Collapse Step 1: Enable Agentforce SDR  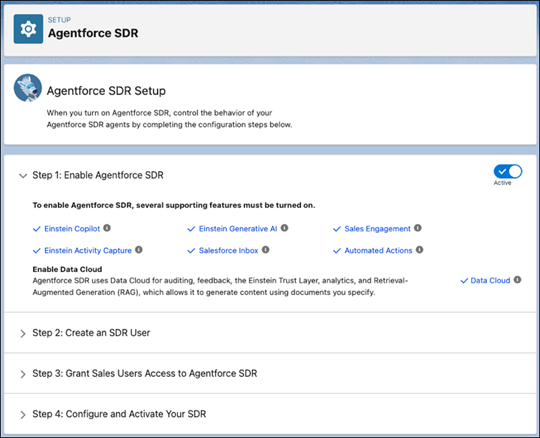click(23, 176)
